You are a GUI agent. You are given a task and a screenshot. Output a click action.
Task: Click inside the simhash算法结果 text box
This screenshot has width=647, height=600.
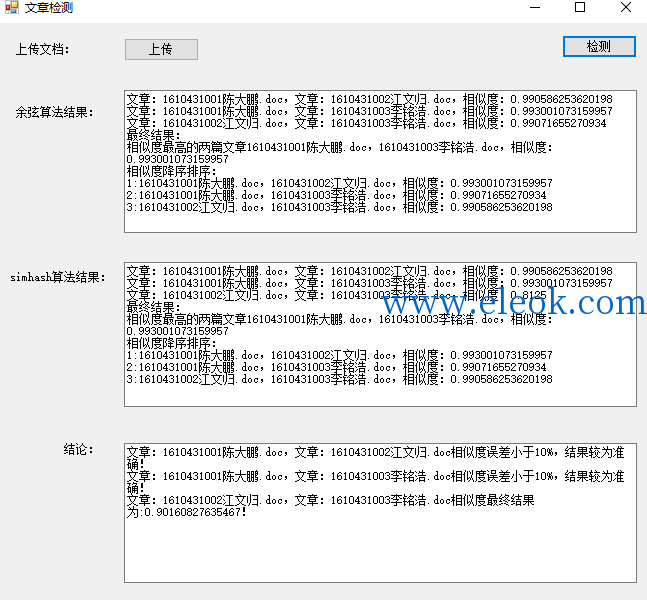click(380, 334)
